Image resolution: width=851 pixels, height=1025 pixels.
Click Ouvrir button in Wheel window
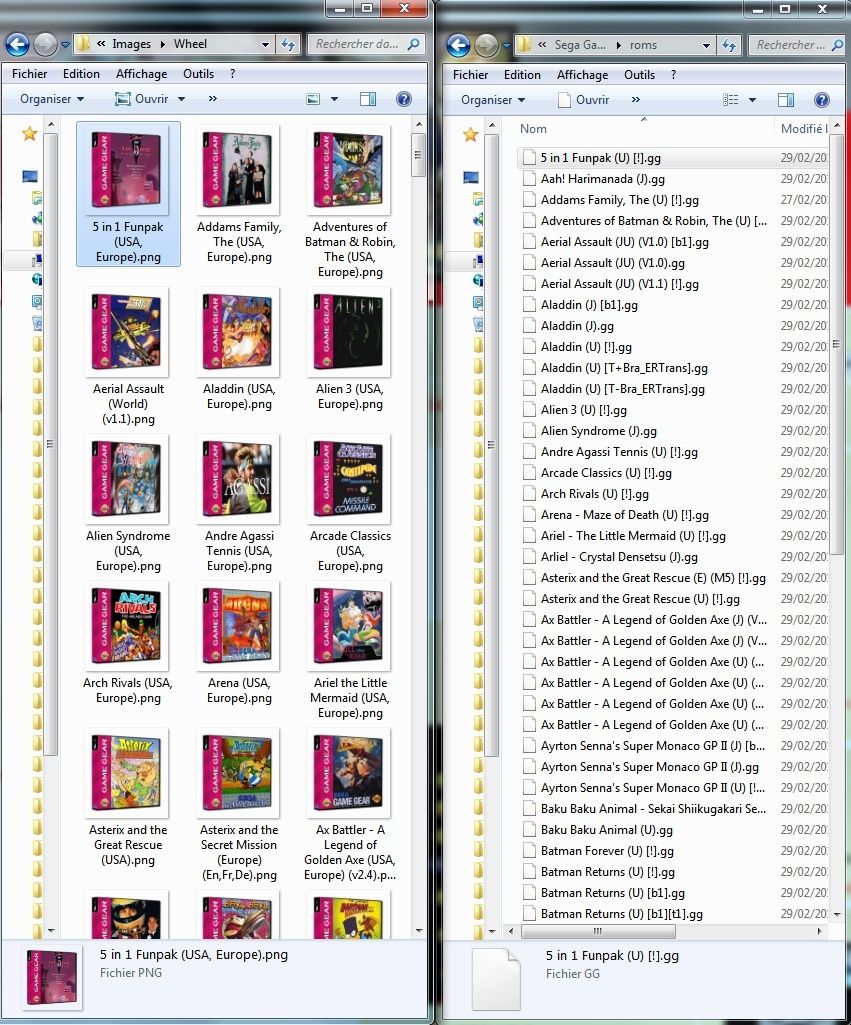pos(141,99)
